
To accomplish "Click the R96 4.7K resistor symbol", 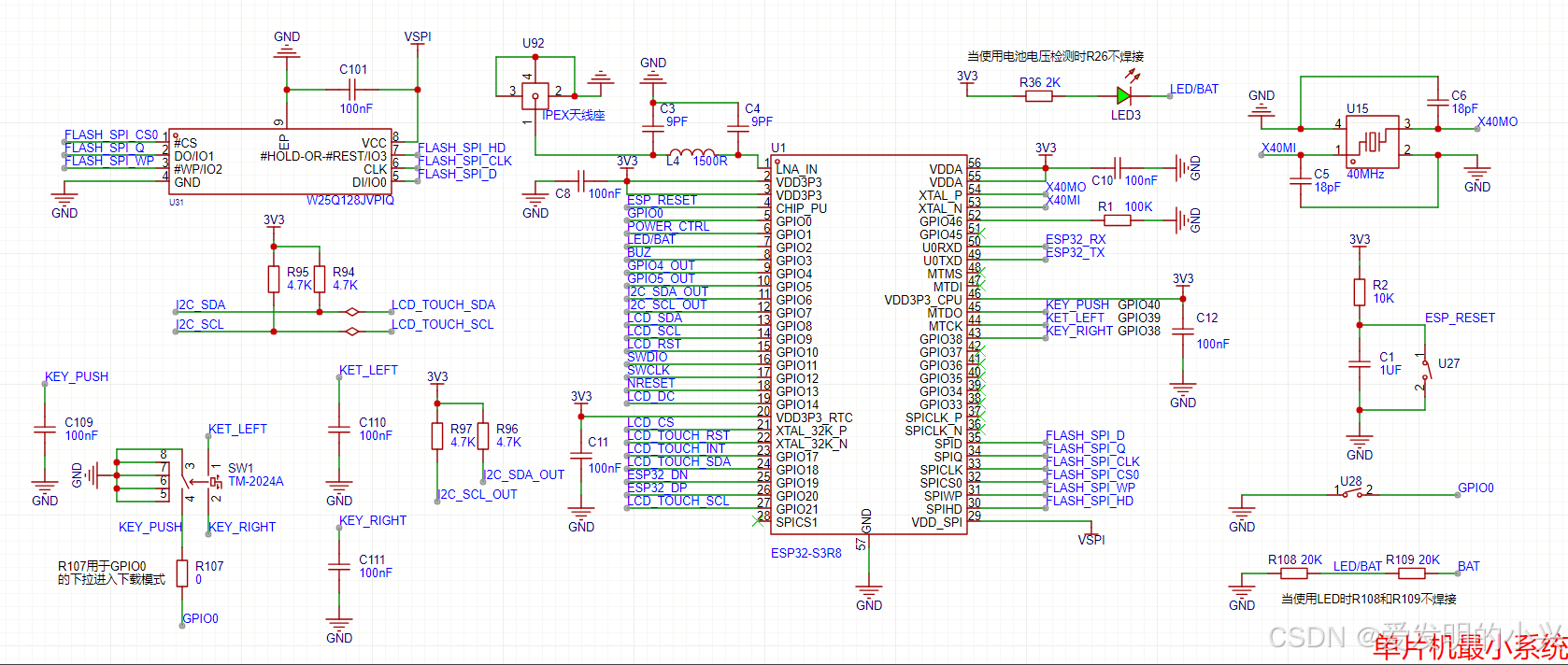I will click(483, 435).
